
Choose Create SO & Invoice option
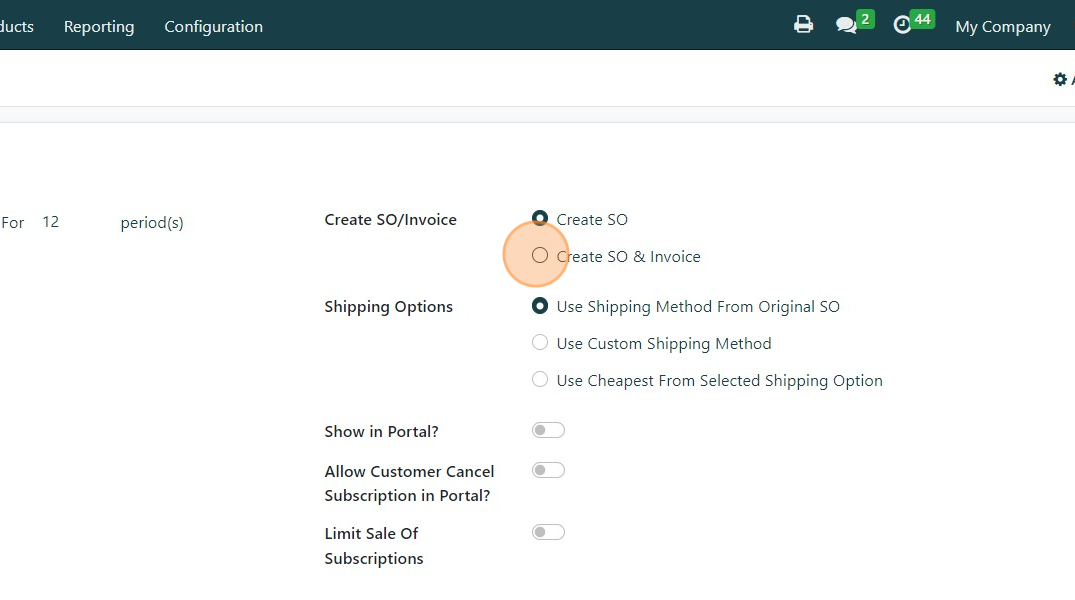pos(540,256)
